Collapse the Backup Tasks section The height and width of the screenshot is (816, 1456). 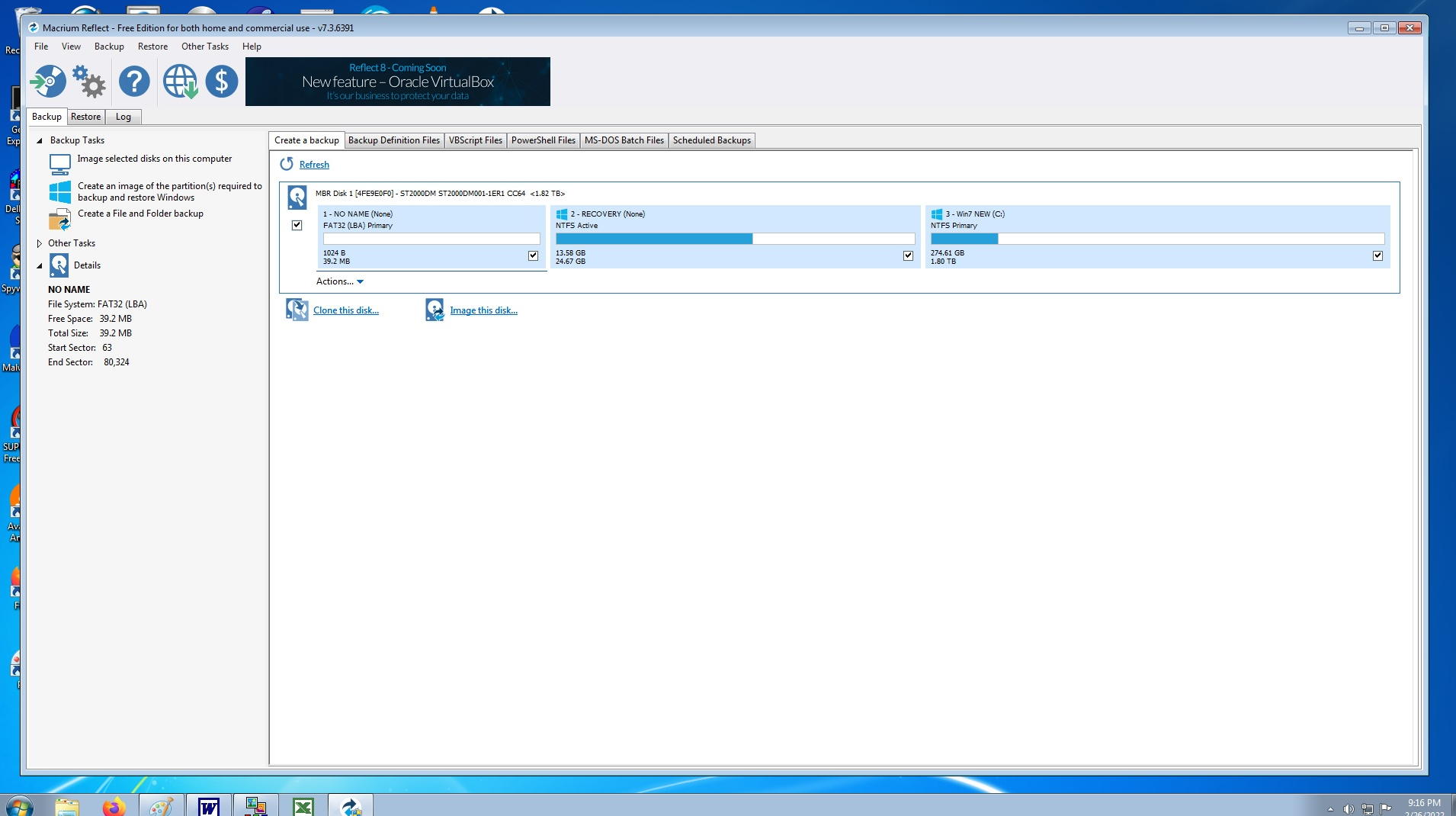coord(40,140)
